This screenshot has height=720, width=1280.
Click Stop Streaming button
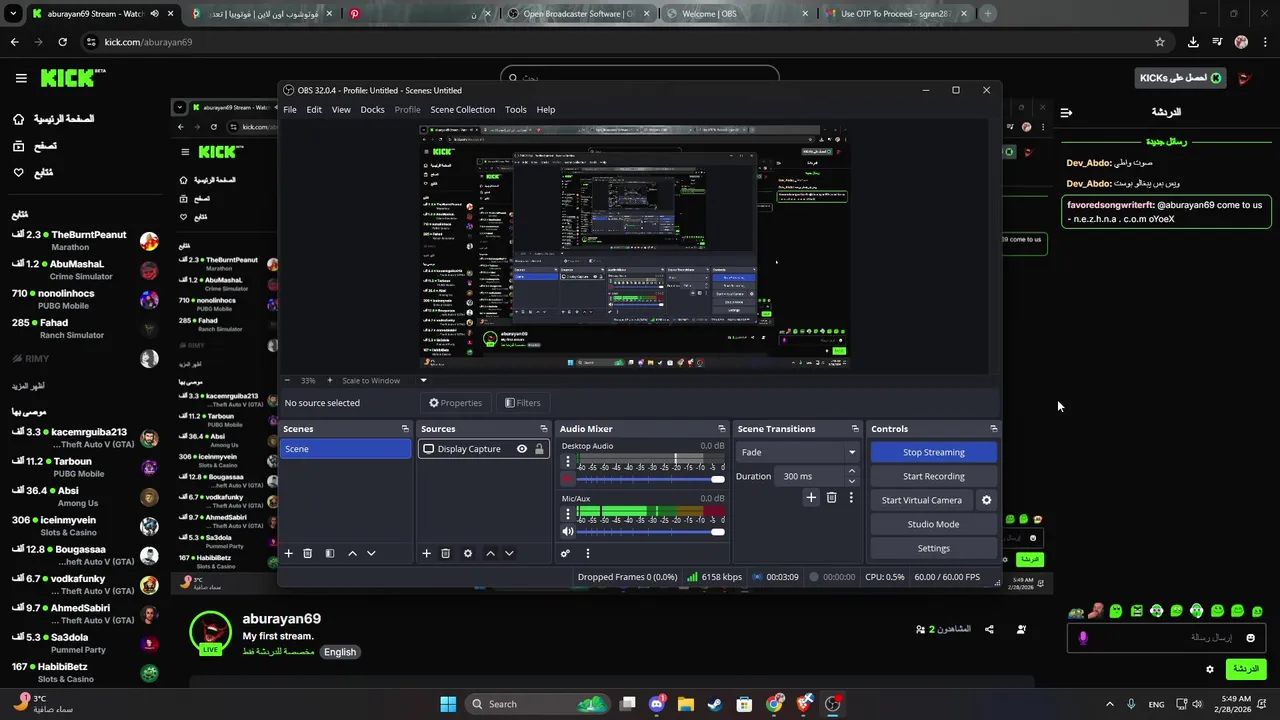tap(933, 452)
